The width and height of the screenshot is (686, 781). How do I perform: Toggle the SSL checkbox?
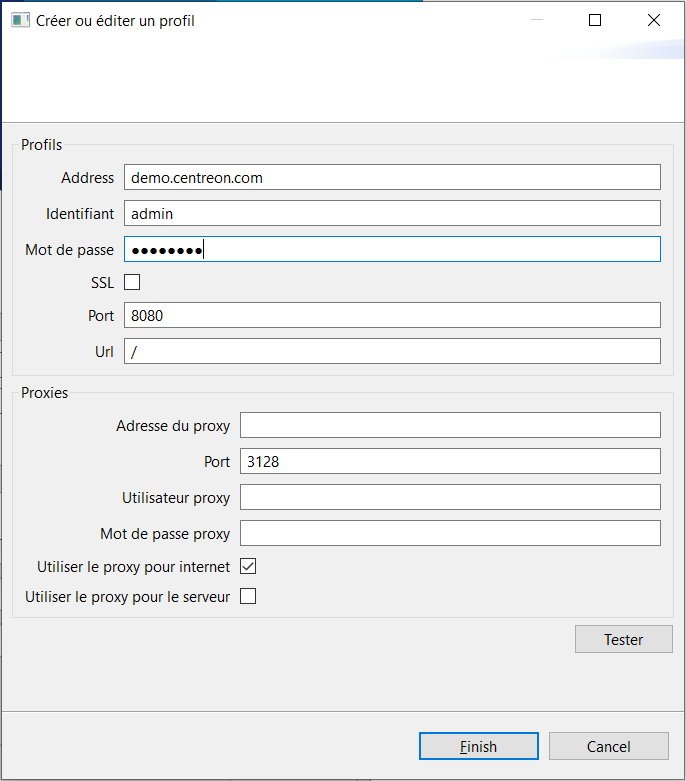click(x=132, y=282)
